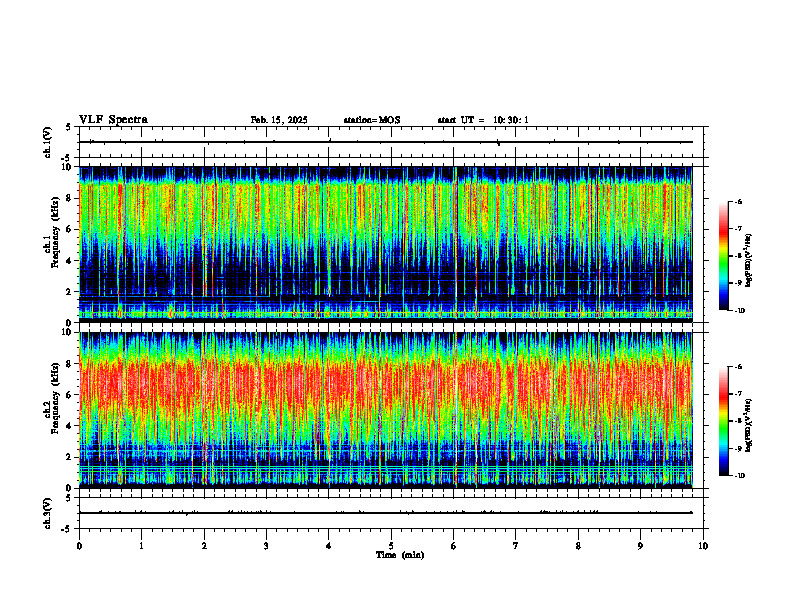Click the ch.1 "Frequency (kHz)" axis label
792x612 pixels.
pyautogui.click(x=55, y=232)
